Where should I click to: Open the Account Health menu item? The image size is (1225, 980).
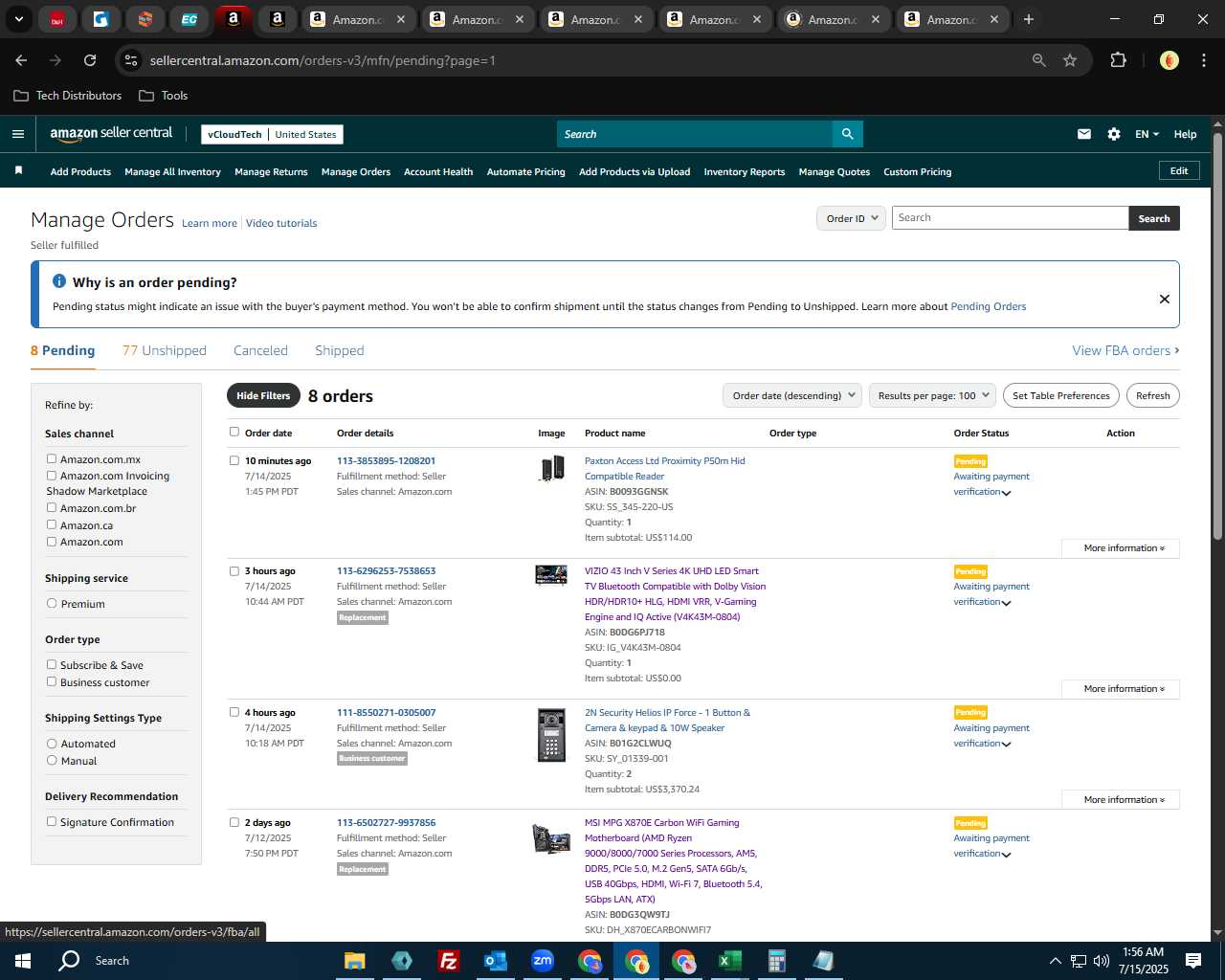coord(438,172)
